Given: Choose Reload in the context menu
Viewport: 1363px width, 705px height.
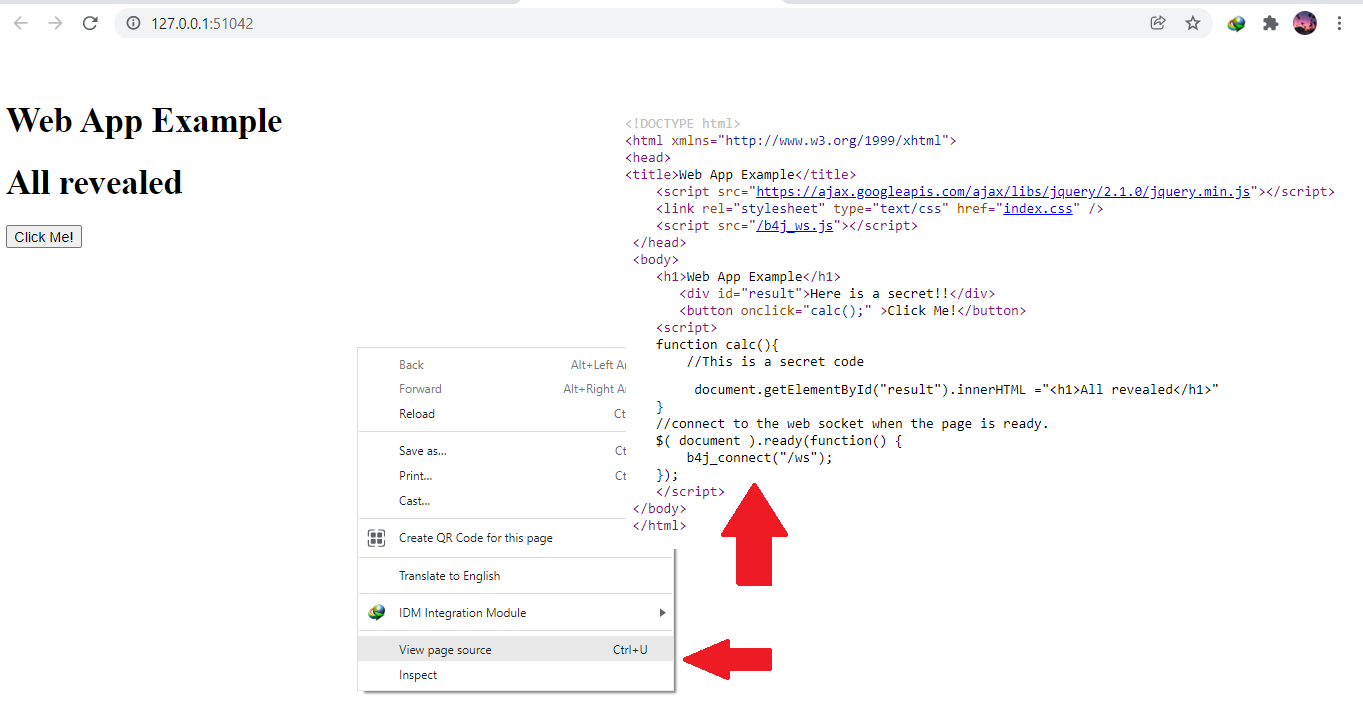Looking at the screenshot, I should click(x=493, y=413).
